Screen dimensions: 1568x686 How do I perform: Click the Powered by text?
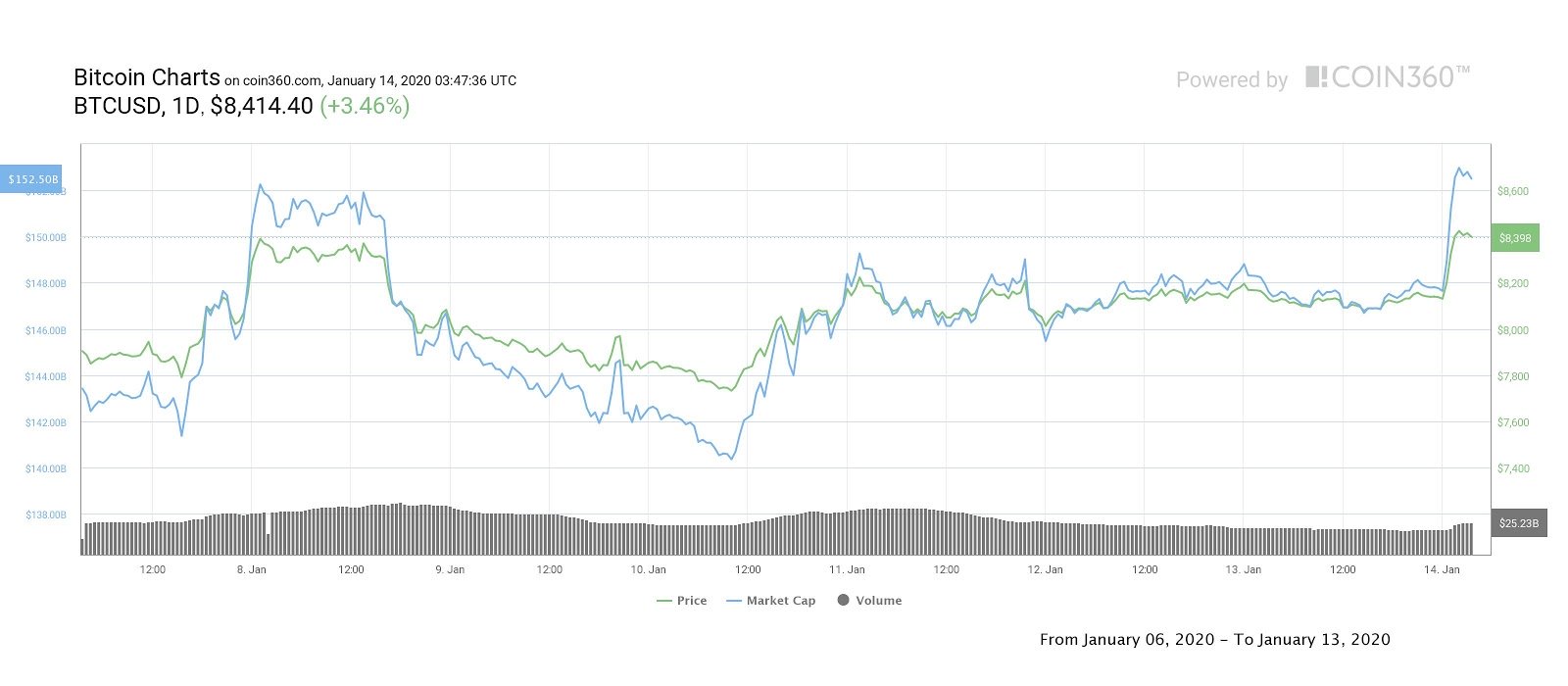[x=1232, y=80]
